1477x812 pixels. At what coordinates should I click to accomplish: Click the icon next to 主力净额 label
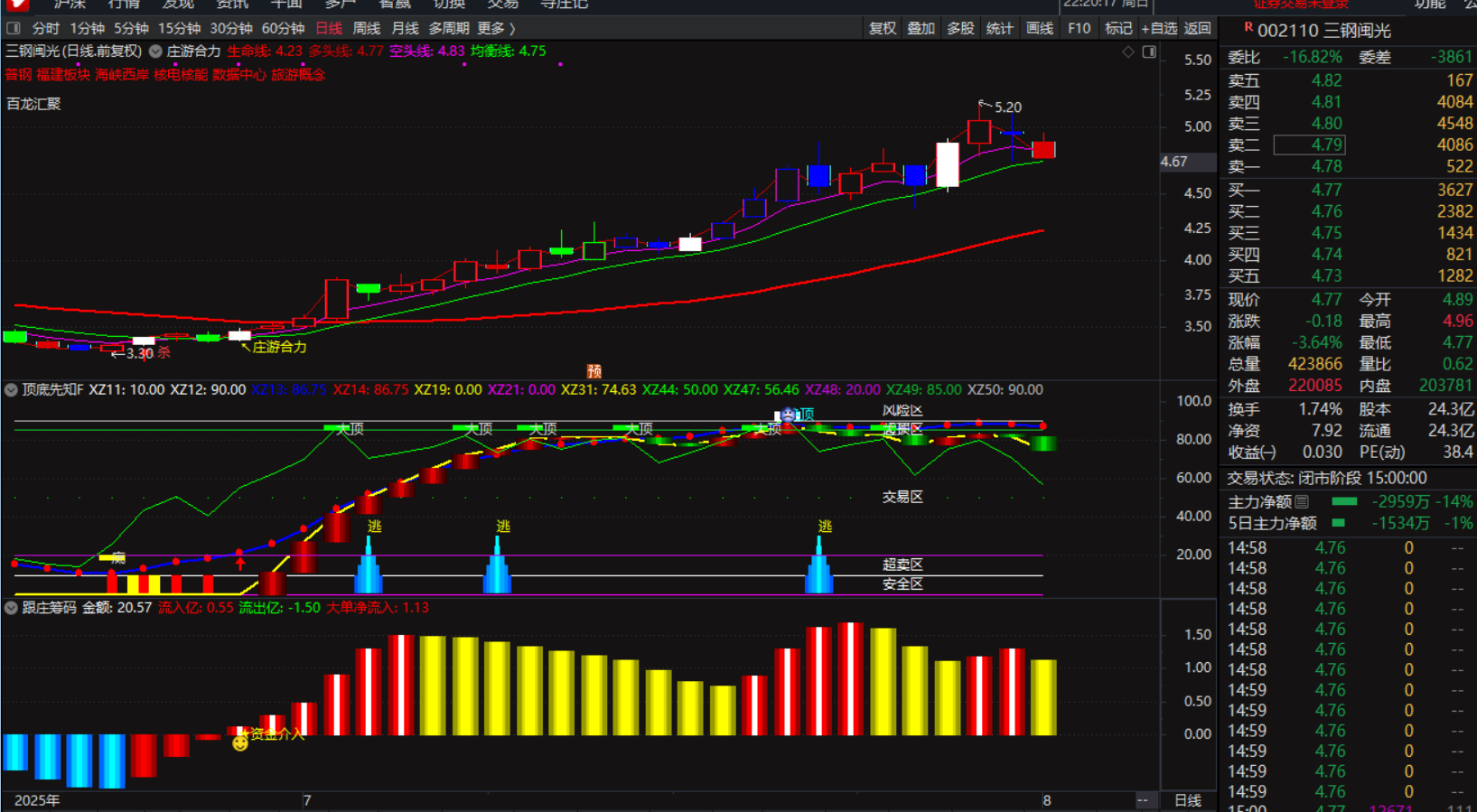[x=1302, y=501]
